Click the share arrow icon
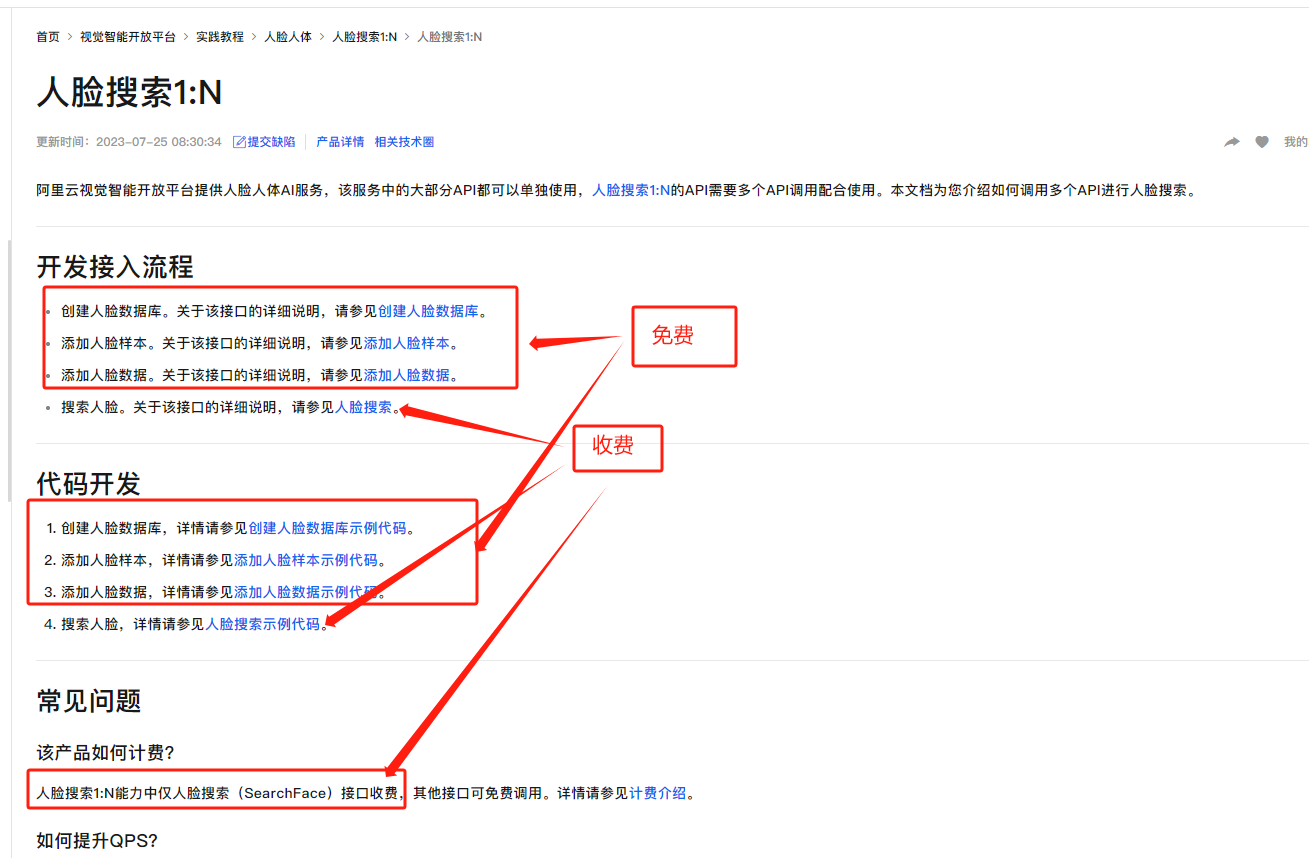The image size is (1309, 858). (x=1232, y=142)
